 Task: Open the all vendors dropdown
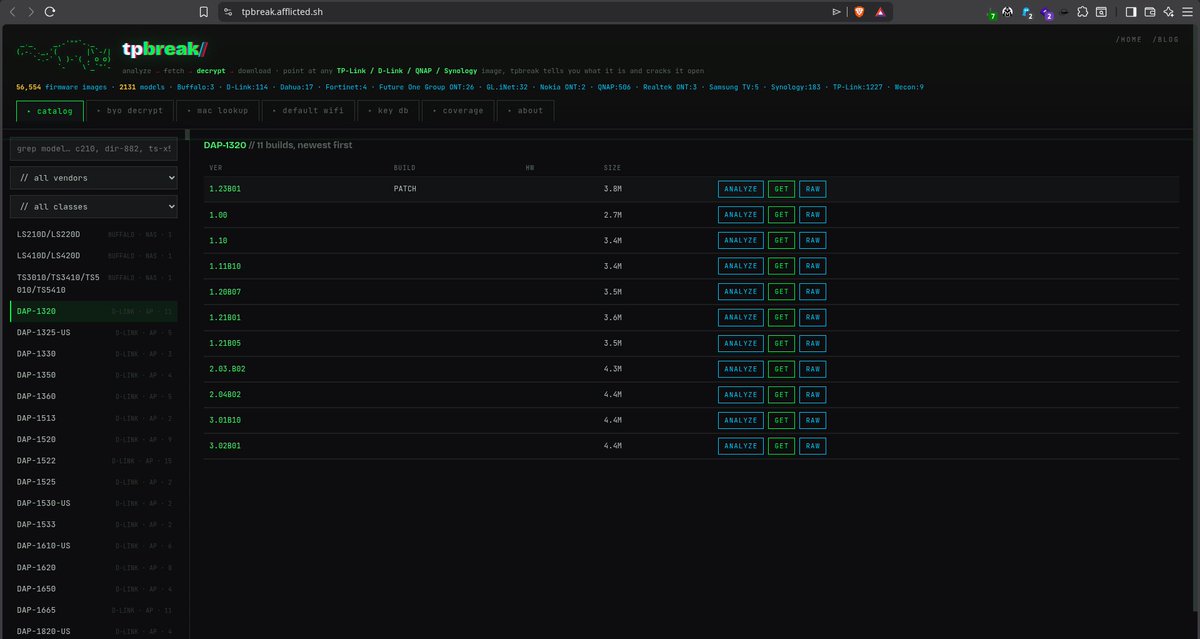click(x=94, y=177)
